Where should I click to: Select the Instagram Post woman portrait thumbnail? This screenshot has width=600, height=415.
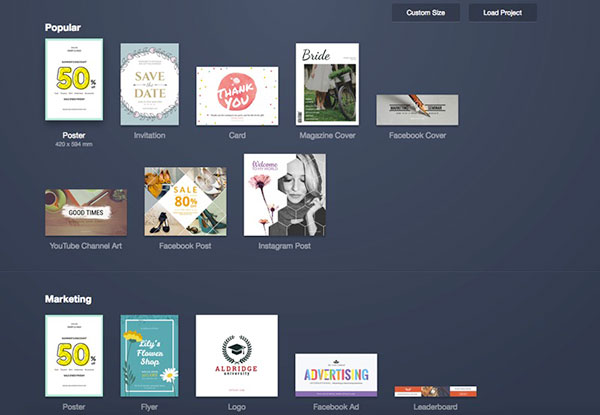point(284,194)
